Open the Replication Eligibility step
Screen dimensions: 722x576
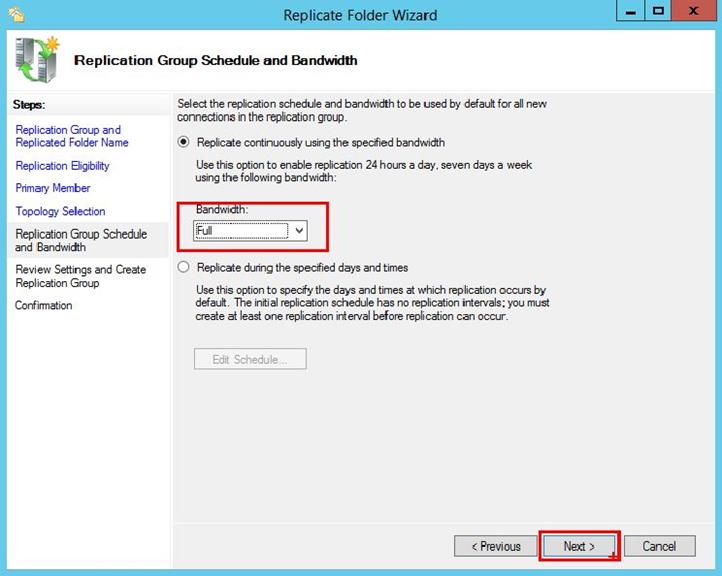pyautogui.click(x=62, y=166)
